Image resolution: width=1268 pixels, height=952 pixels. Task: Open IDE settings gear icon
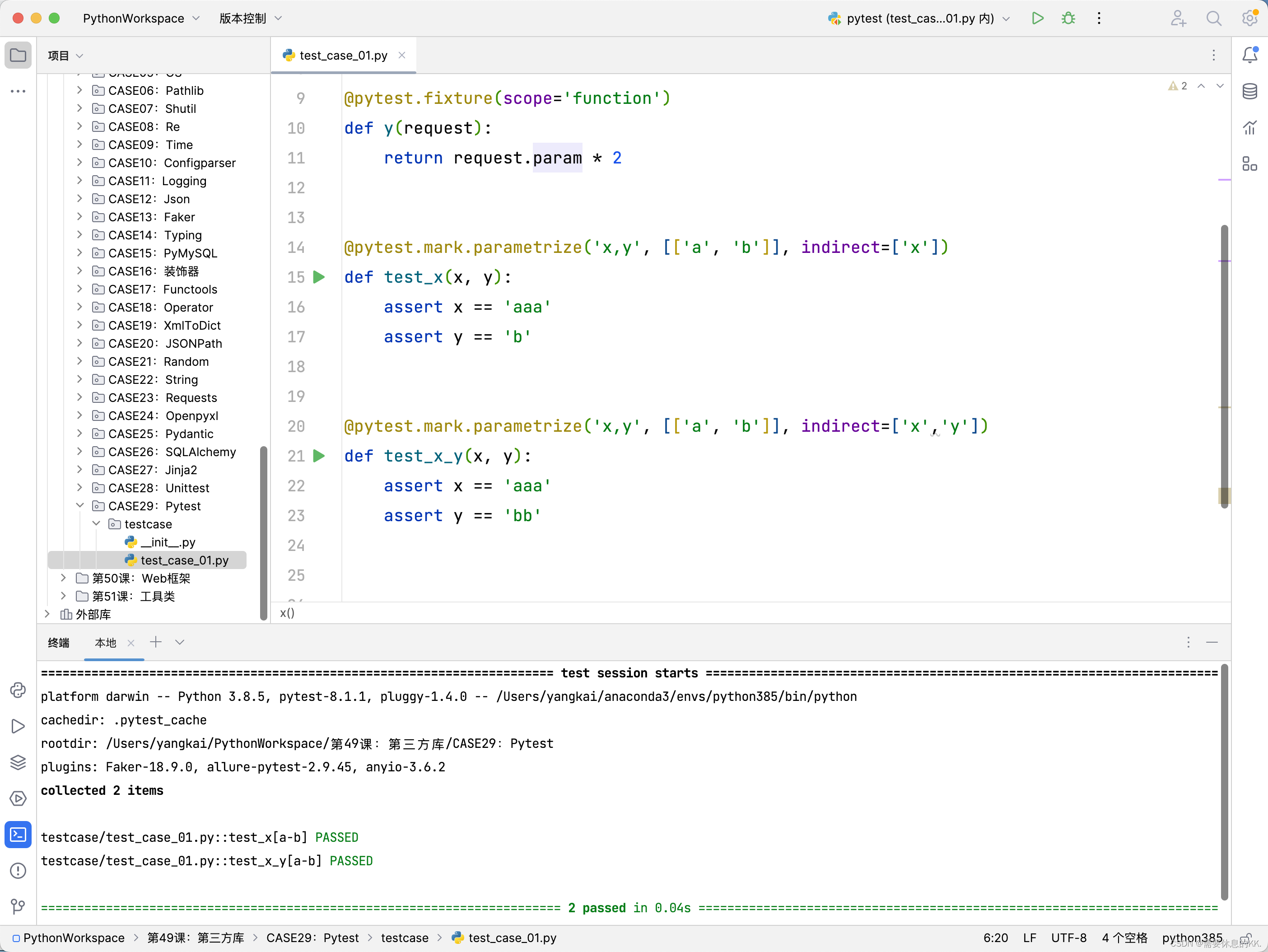click(x=1249, y=19)
